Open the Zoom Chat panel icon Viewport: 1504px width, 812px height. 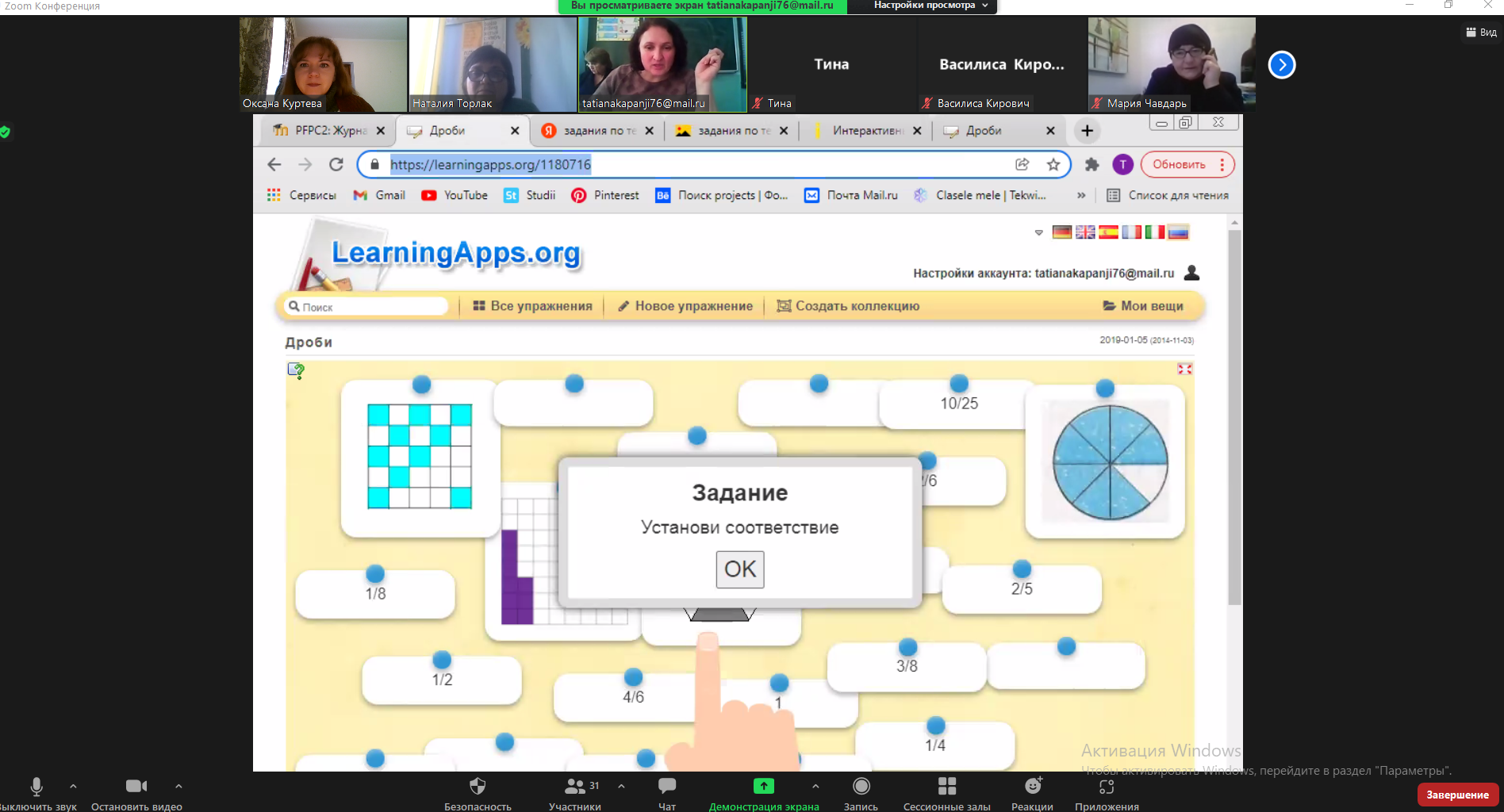point(666,786)
